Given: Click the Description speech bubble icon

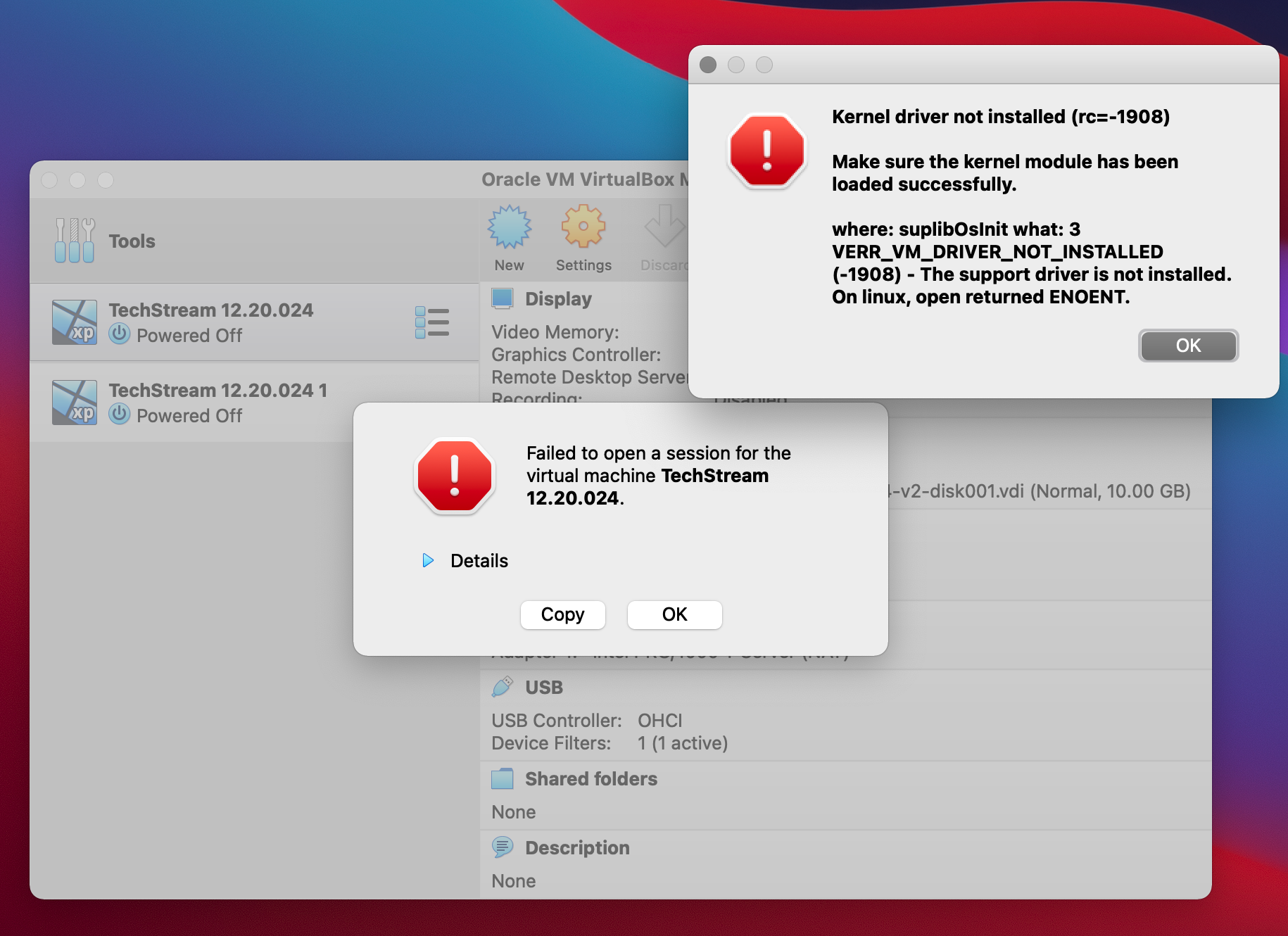Looking at the screenshot, I should (503, 847).
